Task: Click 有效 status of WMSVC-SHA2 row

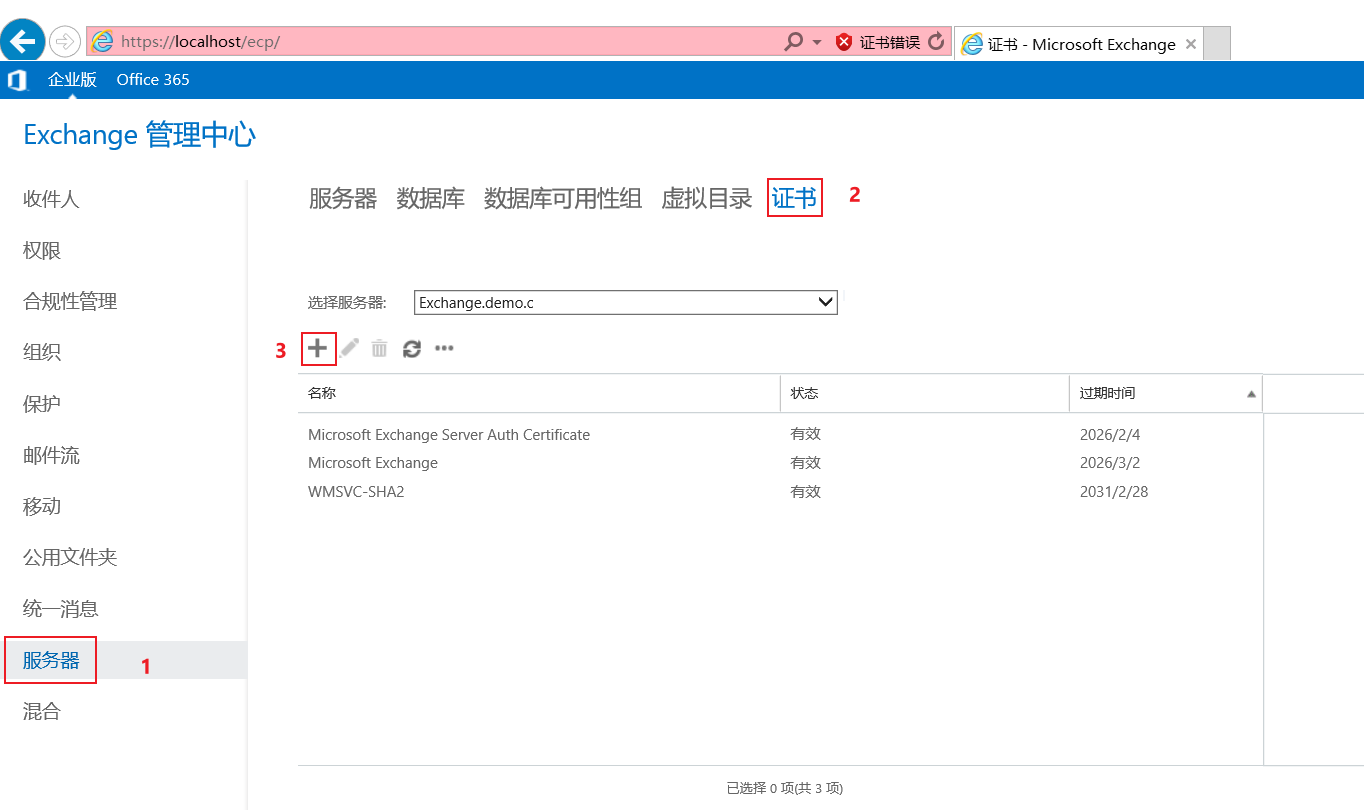Action: [x=805, y=492]
